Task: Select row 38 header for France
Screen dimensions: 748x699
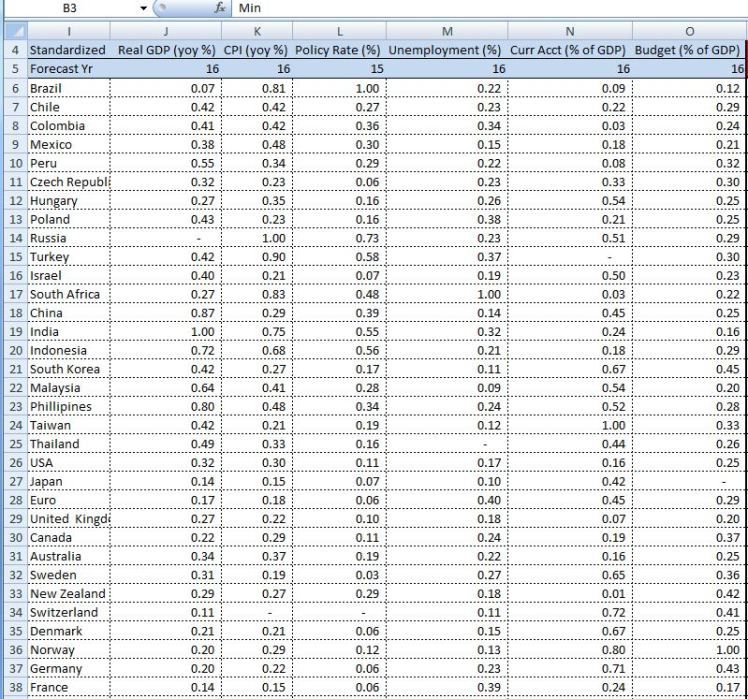Action: 12,688
